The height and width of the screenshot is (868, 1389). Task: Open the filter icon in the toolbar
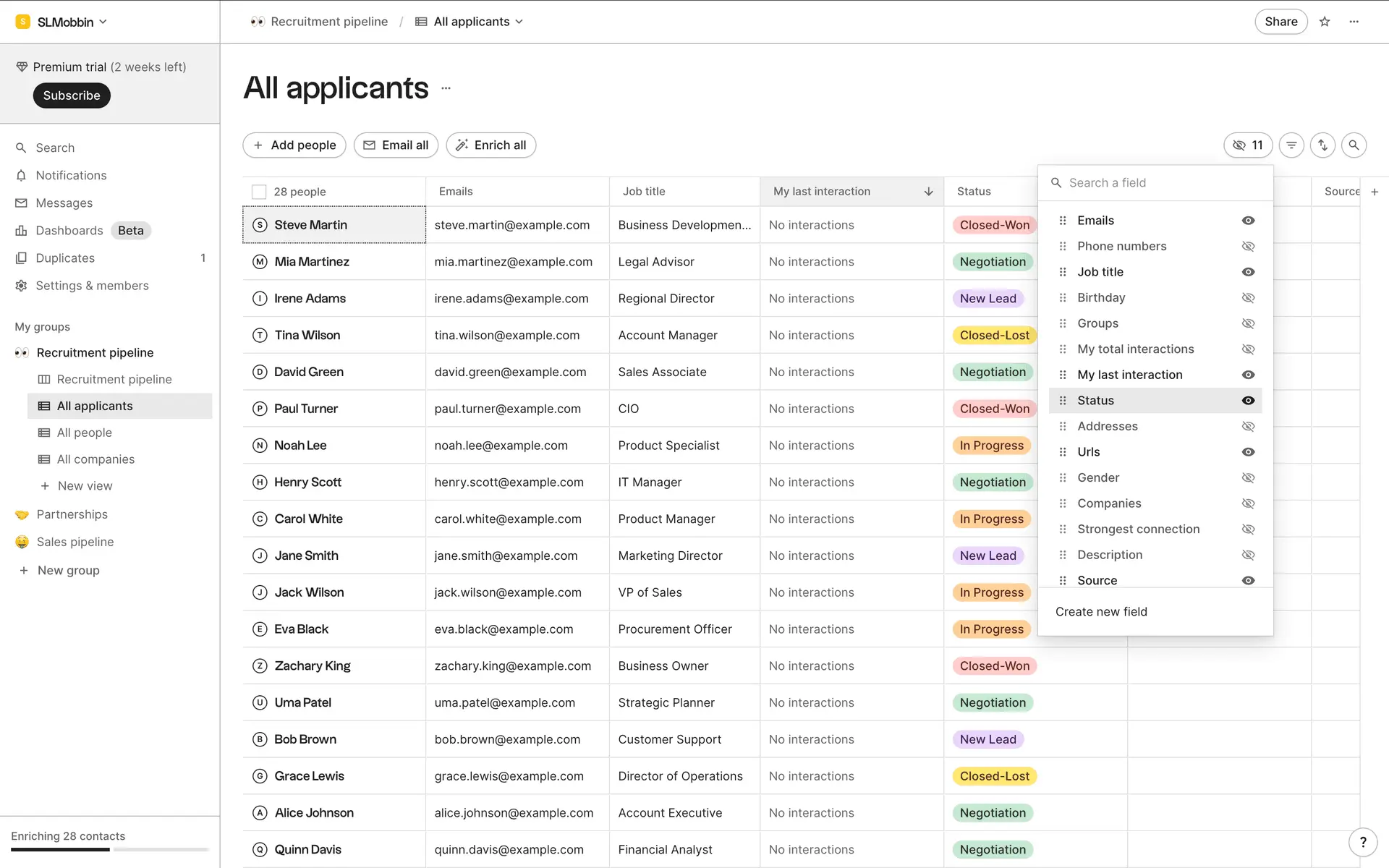[x=1291, y=145]
